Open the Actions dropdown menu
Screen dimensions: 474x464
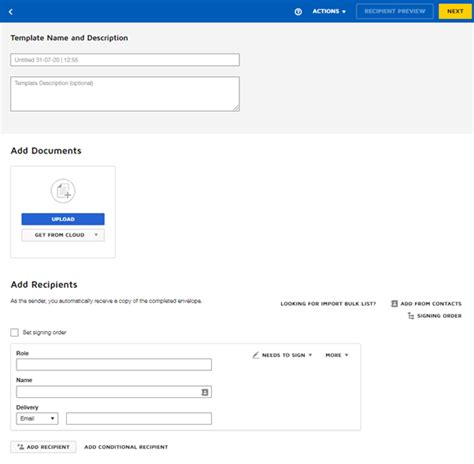tap(329, 12)
